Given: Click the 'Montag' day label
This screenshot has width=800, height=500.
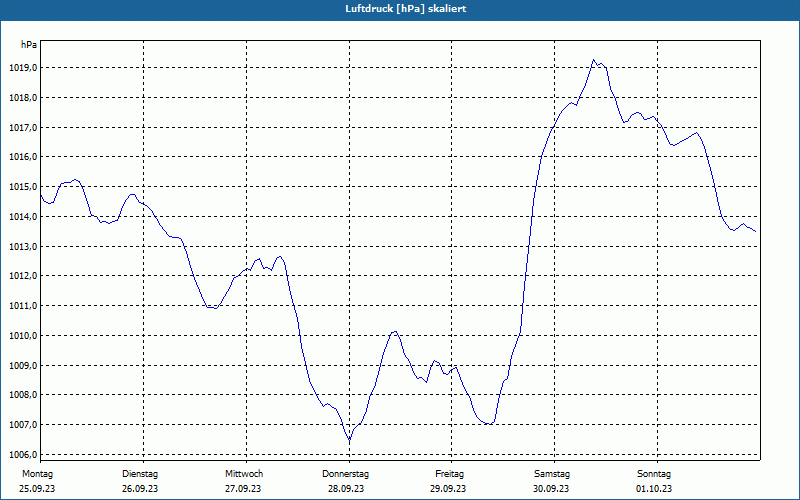Looking at the screenshot, I should (x=37, y=474).
